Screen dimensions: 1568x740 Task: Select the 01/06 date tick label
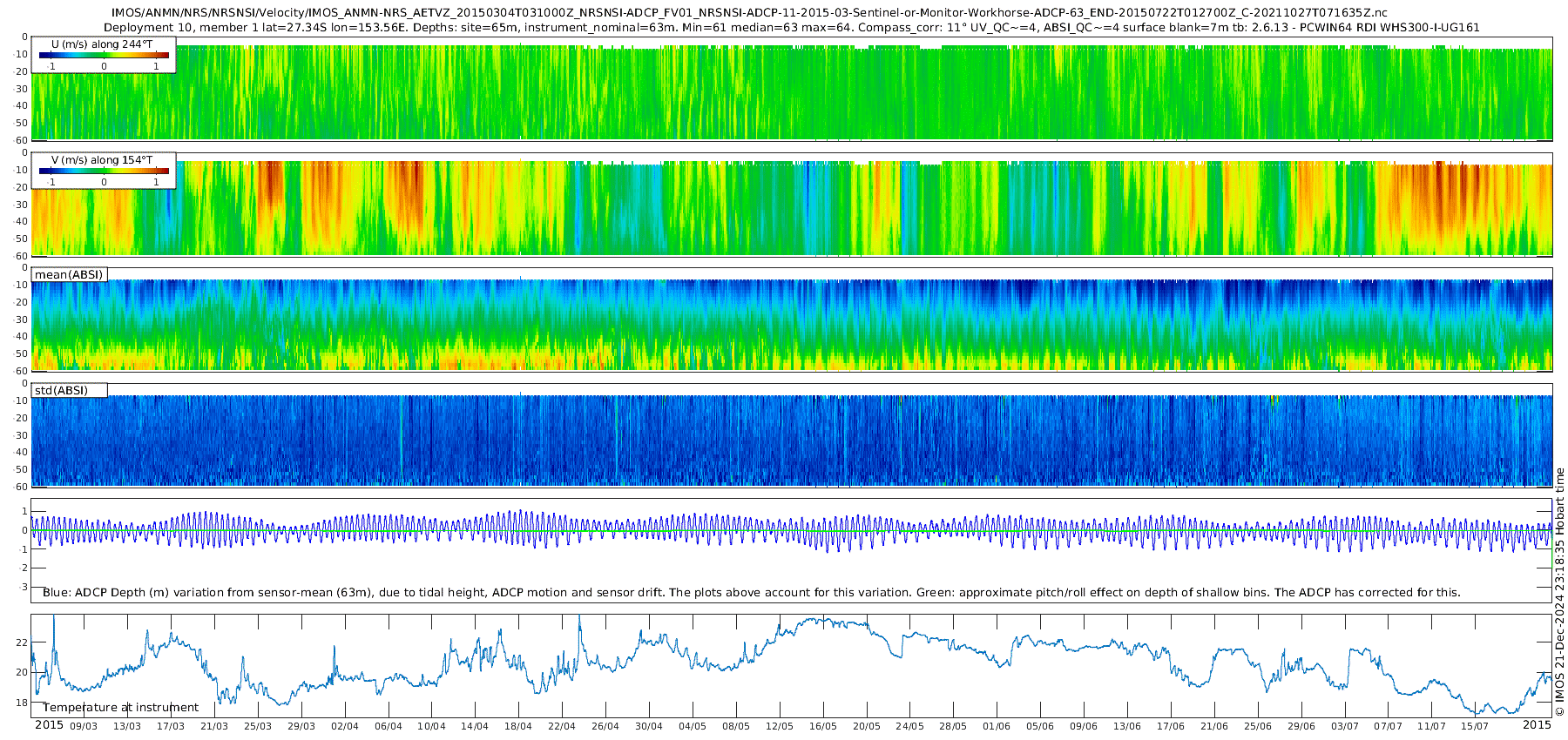tap(997, 727)
